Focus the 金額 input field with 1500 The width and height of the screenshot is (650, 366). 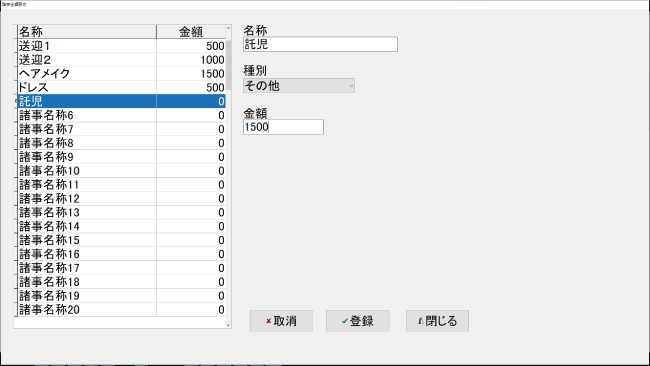coord(283,127)
